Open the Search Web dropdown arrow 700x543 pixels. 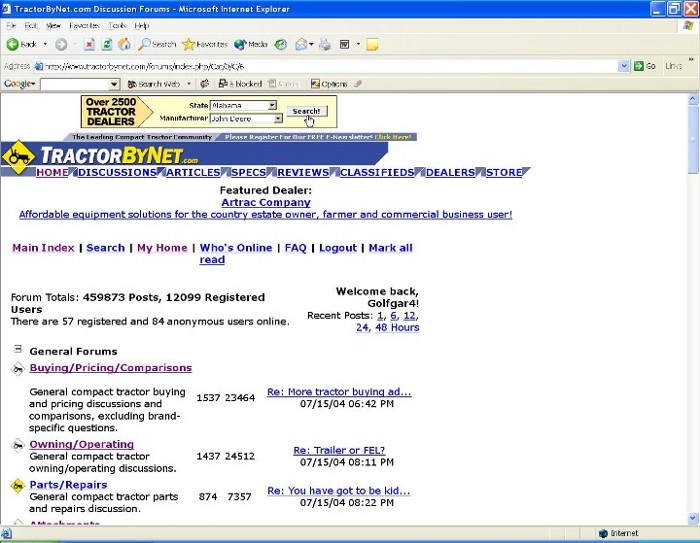pyautogui.click(x=189, y=84)
